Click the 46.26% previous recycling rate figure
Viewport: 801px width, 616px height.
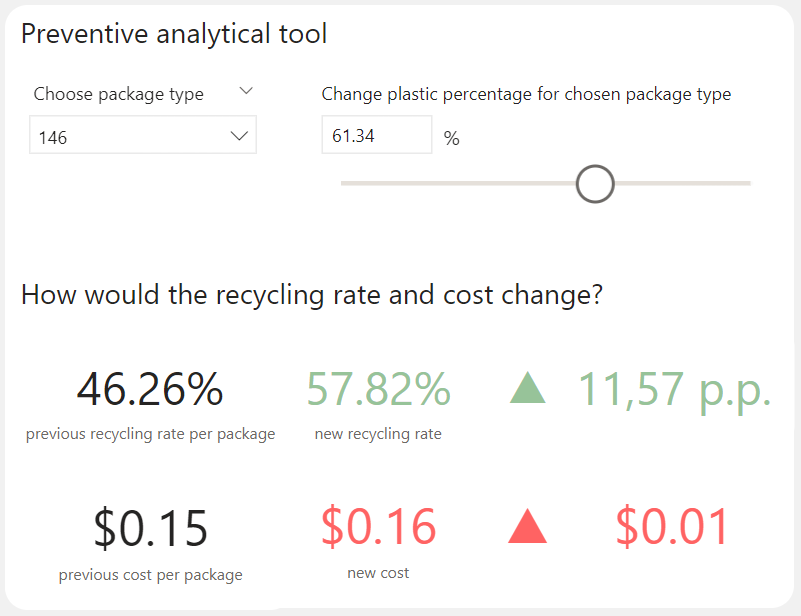[x=148, y=390]
